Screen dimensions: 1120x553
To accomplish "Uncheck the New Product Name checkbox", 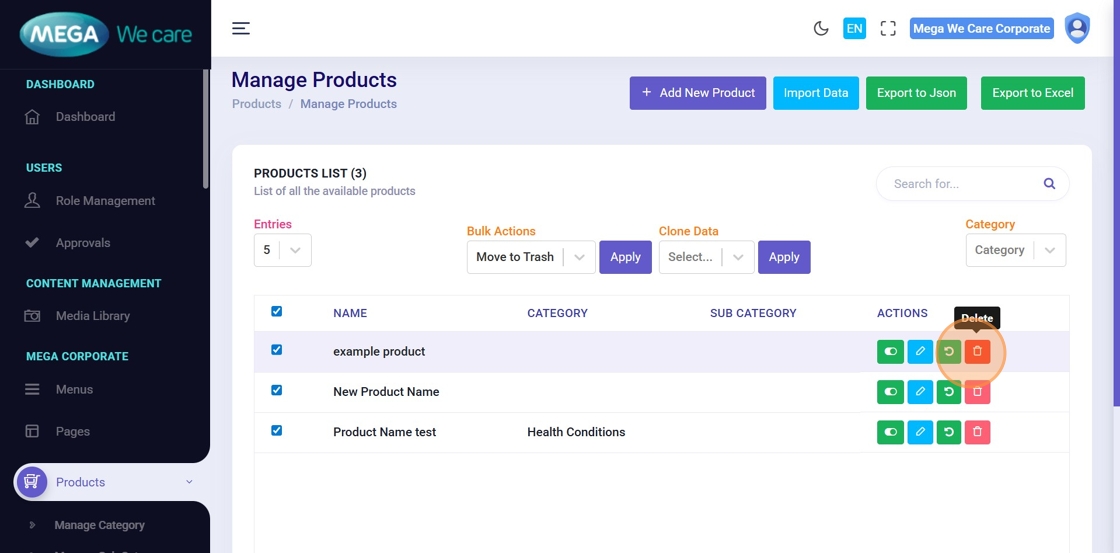I will pyautogui.click(x=277, y=391).
